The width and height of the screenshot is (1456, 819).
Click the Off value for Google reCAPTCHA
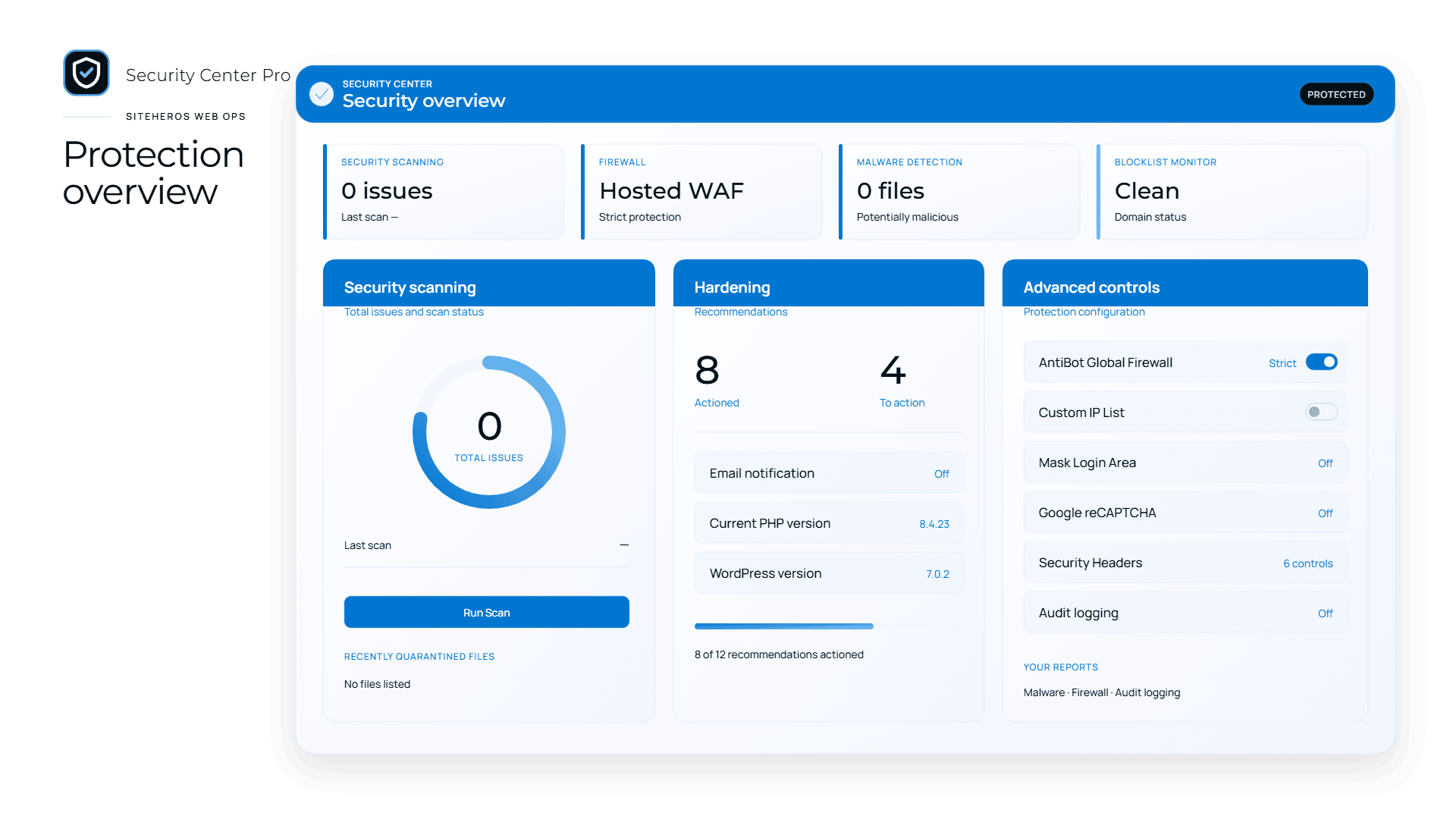point(1325,513)
